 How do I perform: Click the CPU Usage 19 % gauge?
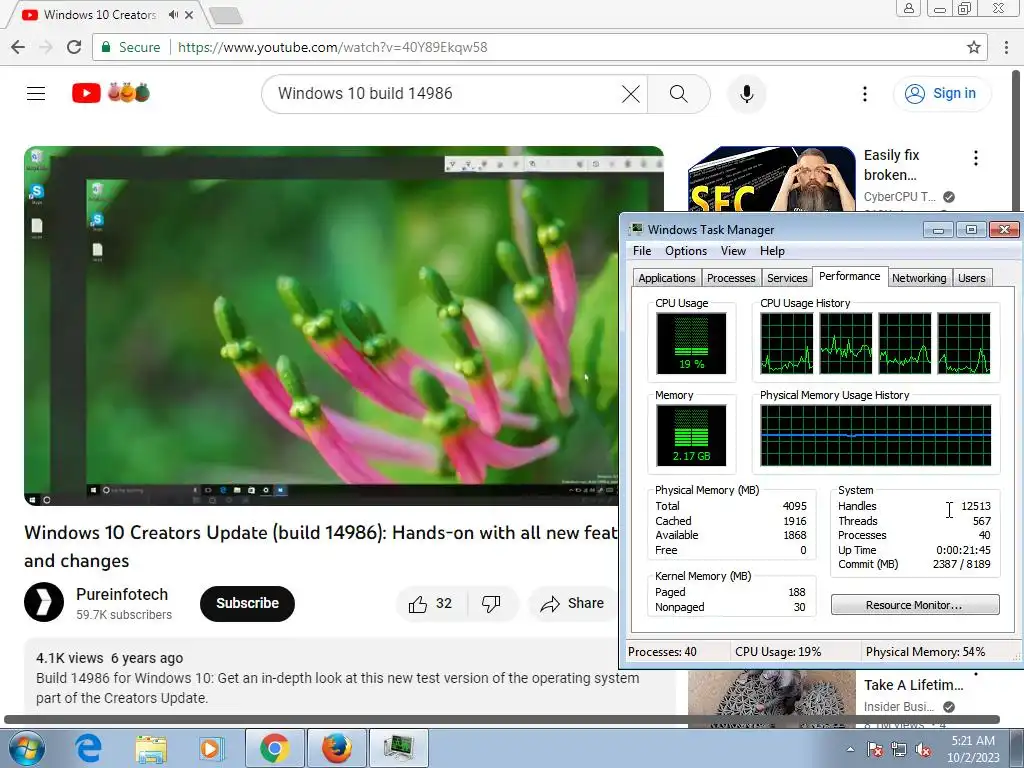[691, 344]
